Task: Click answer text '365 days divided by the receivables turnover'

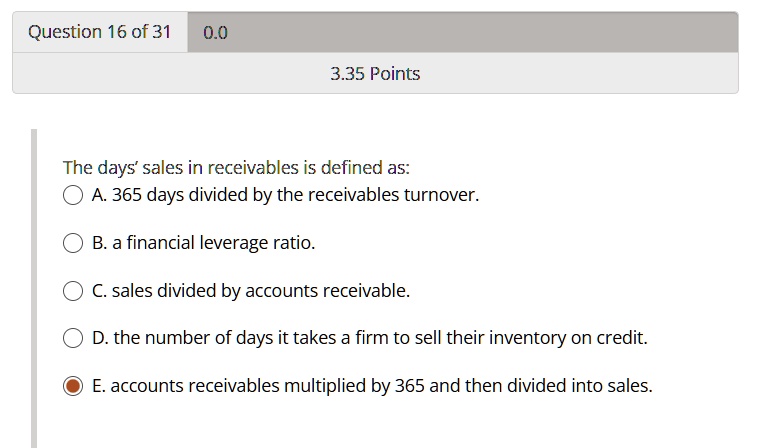Action: pos(295,195)
